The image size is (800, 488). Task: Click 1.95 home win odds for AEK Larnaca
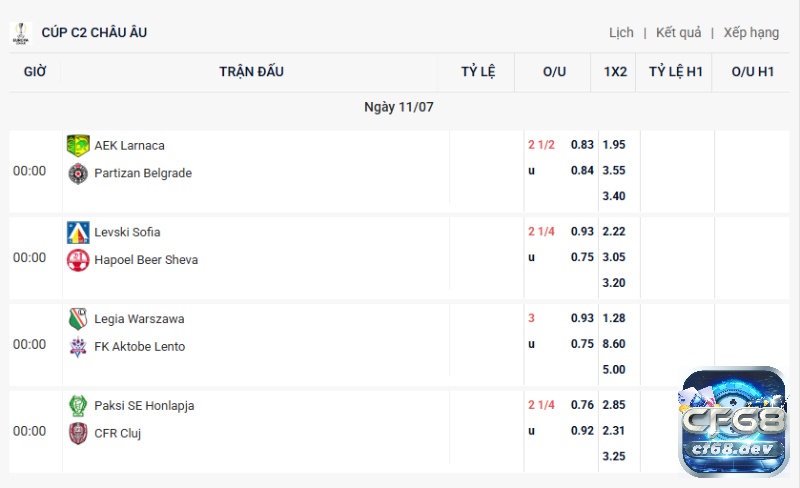614,144
